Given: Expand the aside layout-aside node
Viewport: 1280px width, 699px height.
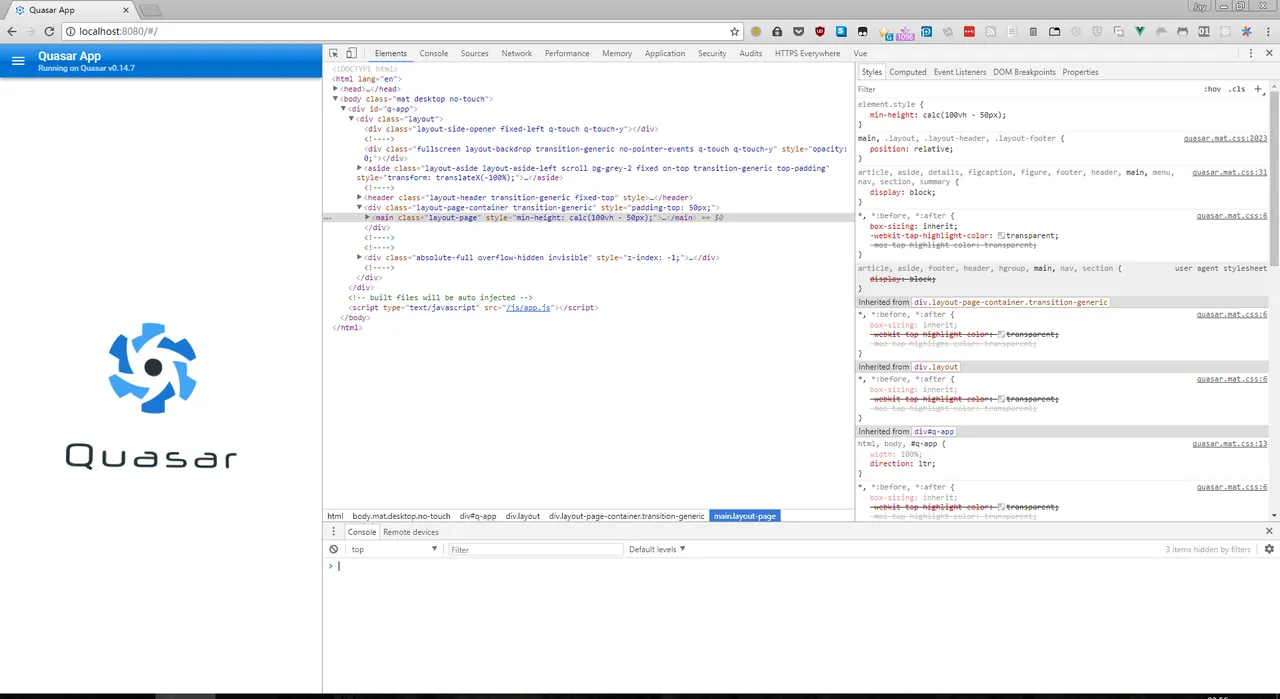Looking at the screenshot, I should [x=360, y=168].
